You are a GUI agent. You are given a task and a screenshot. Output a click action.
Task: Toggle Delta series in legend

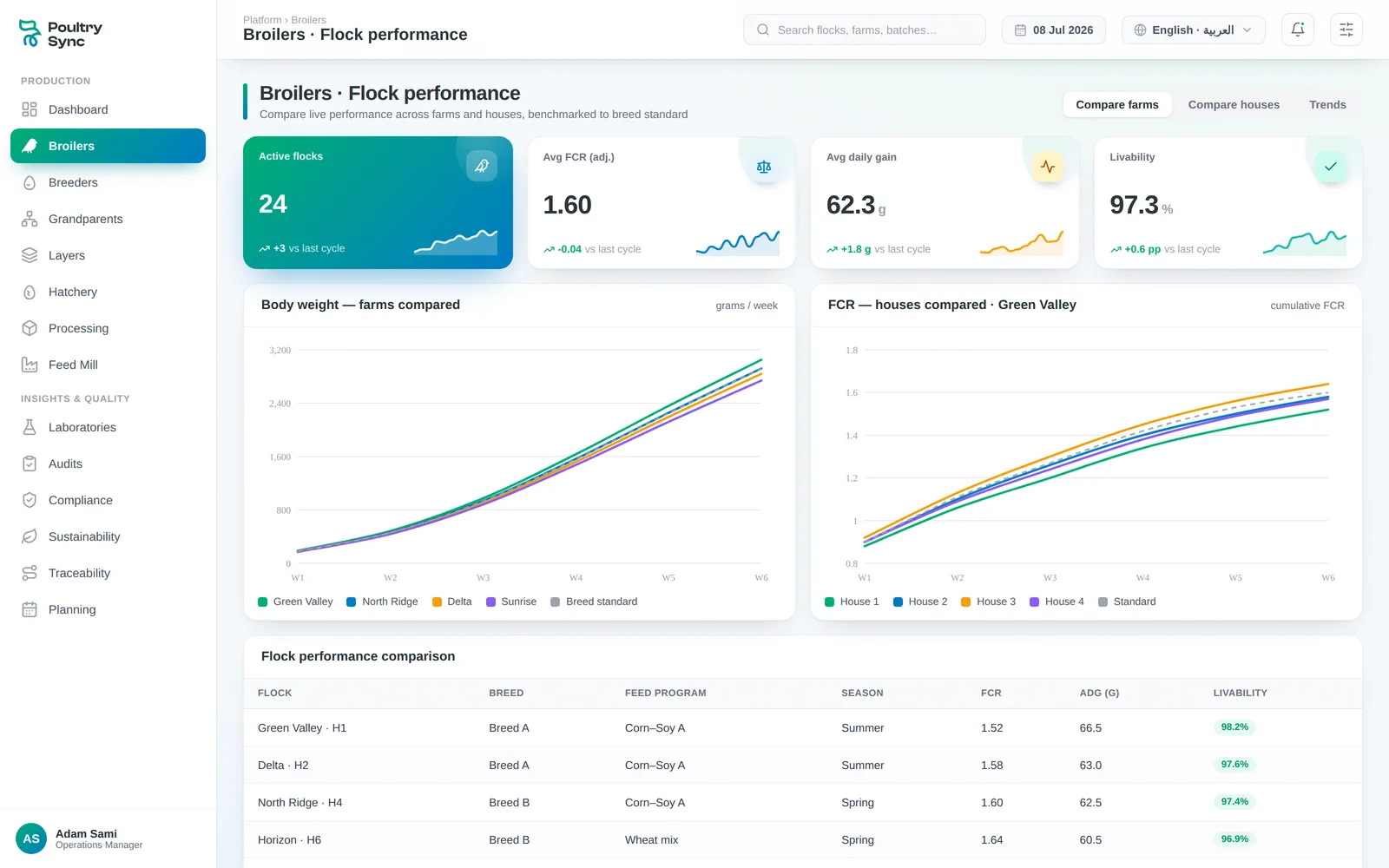click(x=451, y=602)
